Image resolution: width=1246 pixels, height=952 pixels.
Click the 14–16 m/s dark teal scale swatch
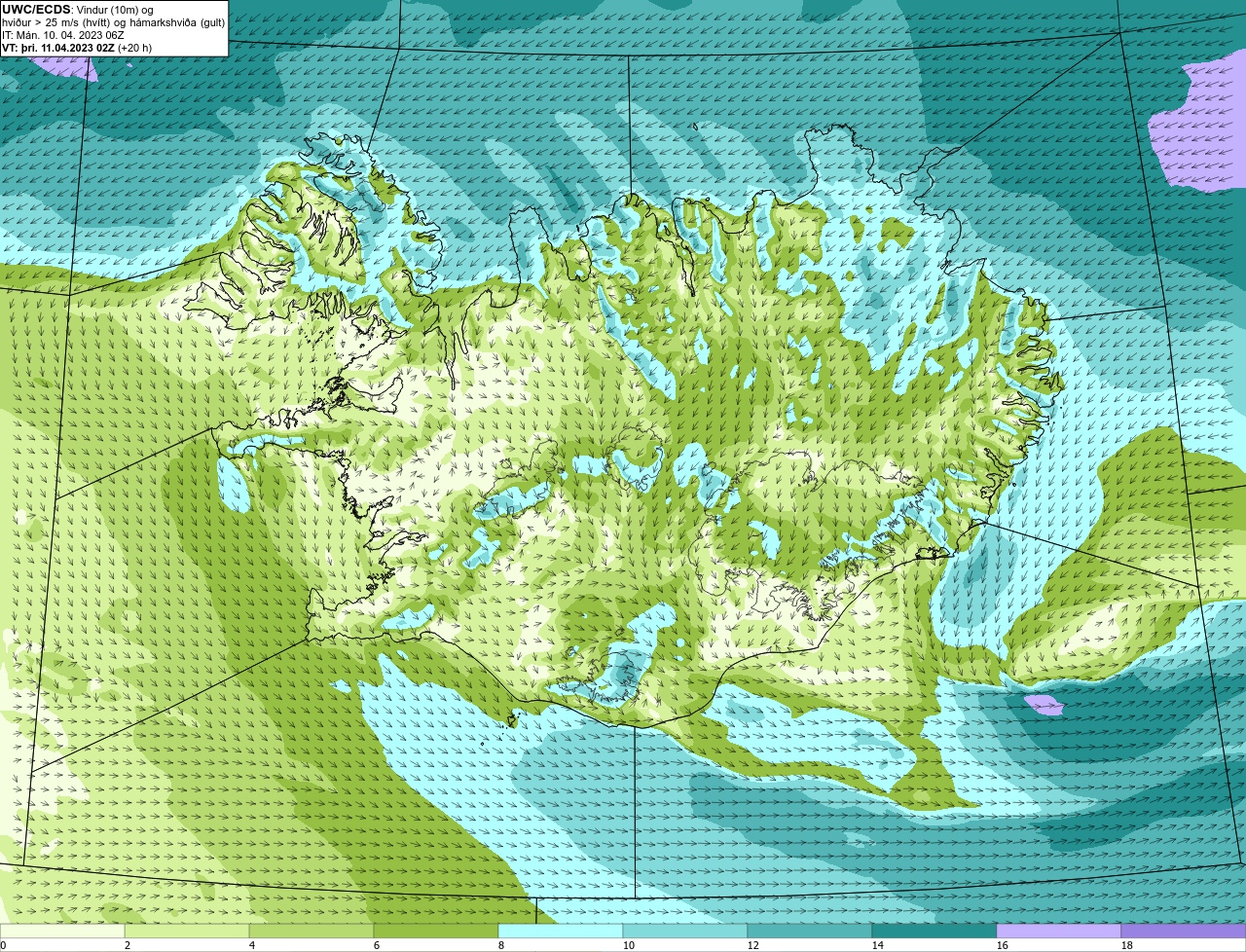point(934,932)
